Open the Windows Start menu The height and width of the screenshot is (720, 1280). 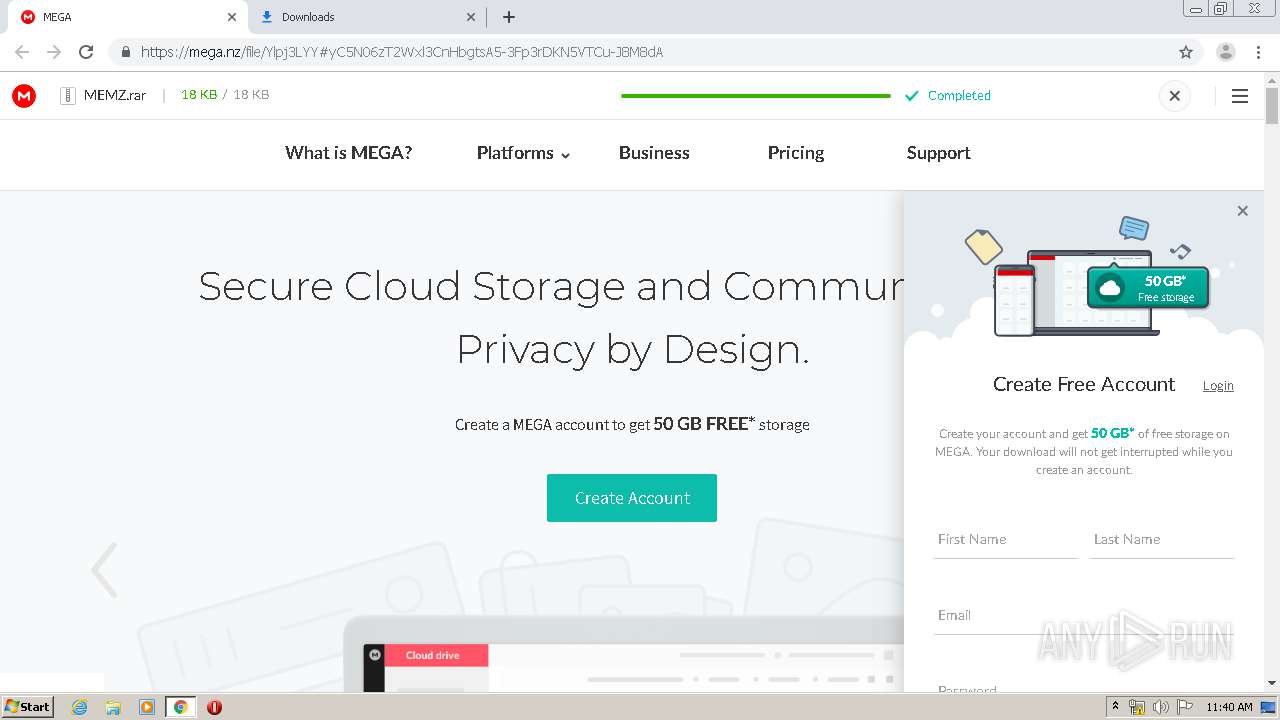[28, 707]
